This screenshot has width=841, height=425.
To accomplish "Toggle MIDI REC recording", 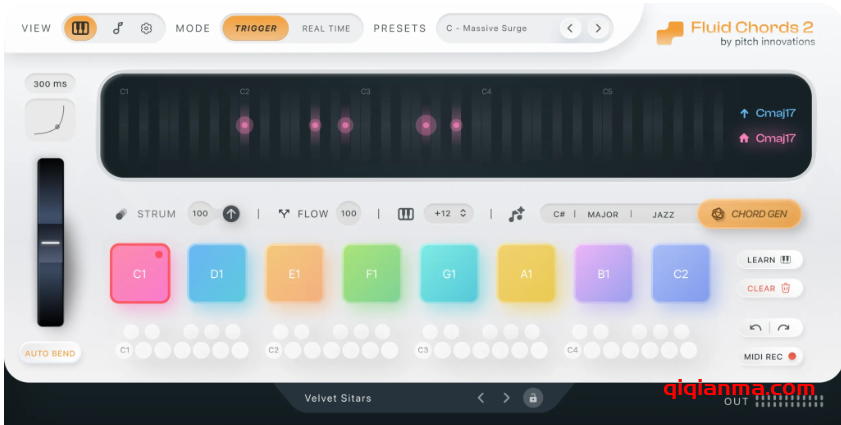I will click(770, 356).
